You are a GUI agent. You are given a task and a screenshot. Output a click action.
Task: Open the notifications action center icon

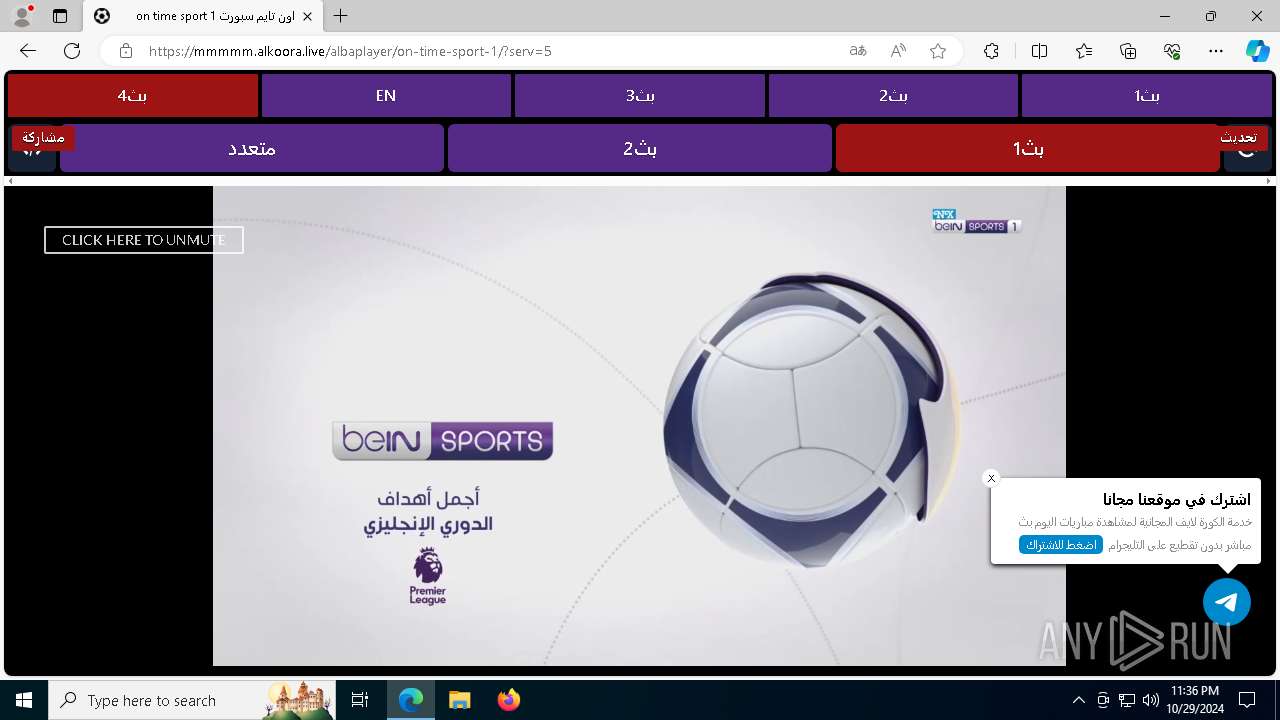coord(1247,700)
